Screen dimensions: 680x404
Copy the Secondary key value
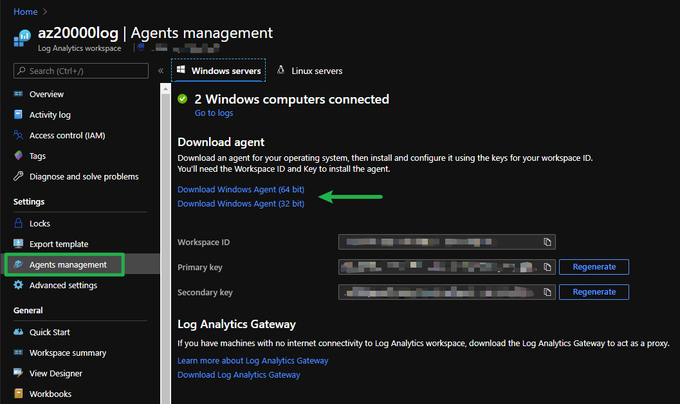(547, 292)
